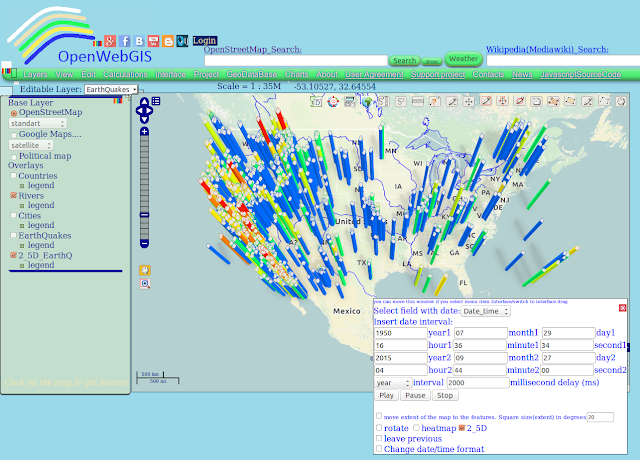Open the Calculations menu

point(125,74)
